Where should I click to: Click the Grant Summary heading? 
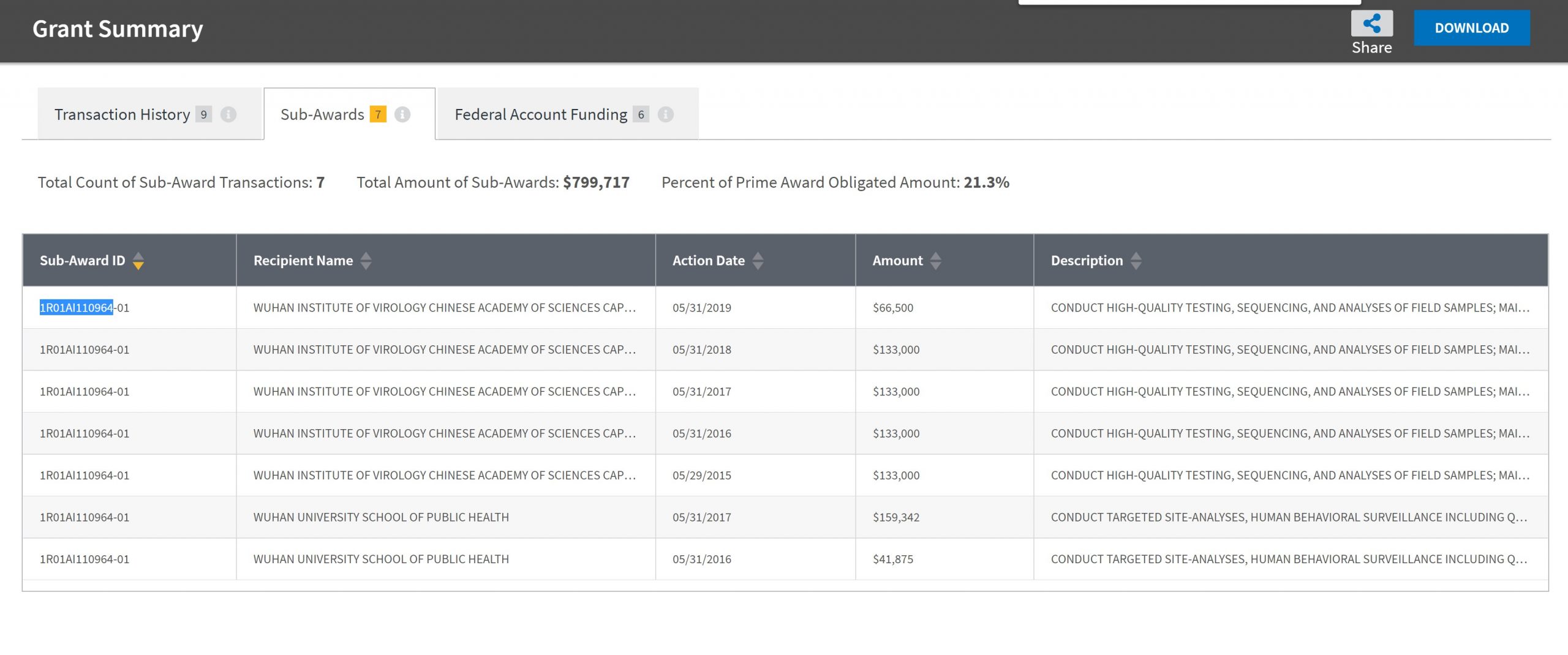click(x=118, y=29)
